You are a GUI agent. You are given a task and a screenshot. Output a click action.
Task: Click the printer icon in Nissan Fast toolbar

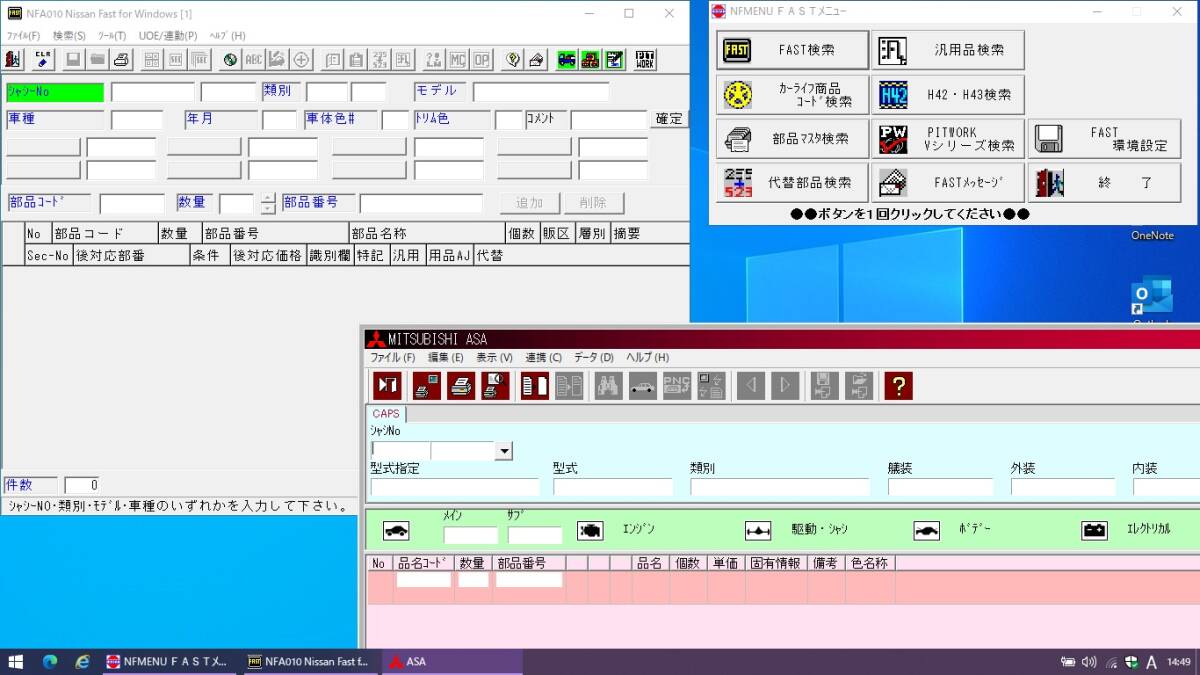pyautogui.click(x=121, y=59)
